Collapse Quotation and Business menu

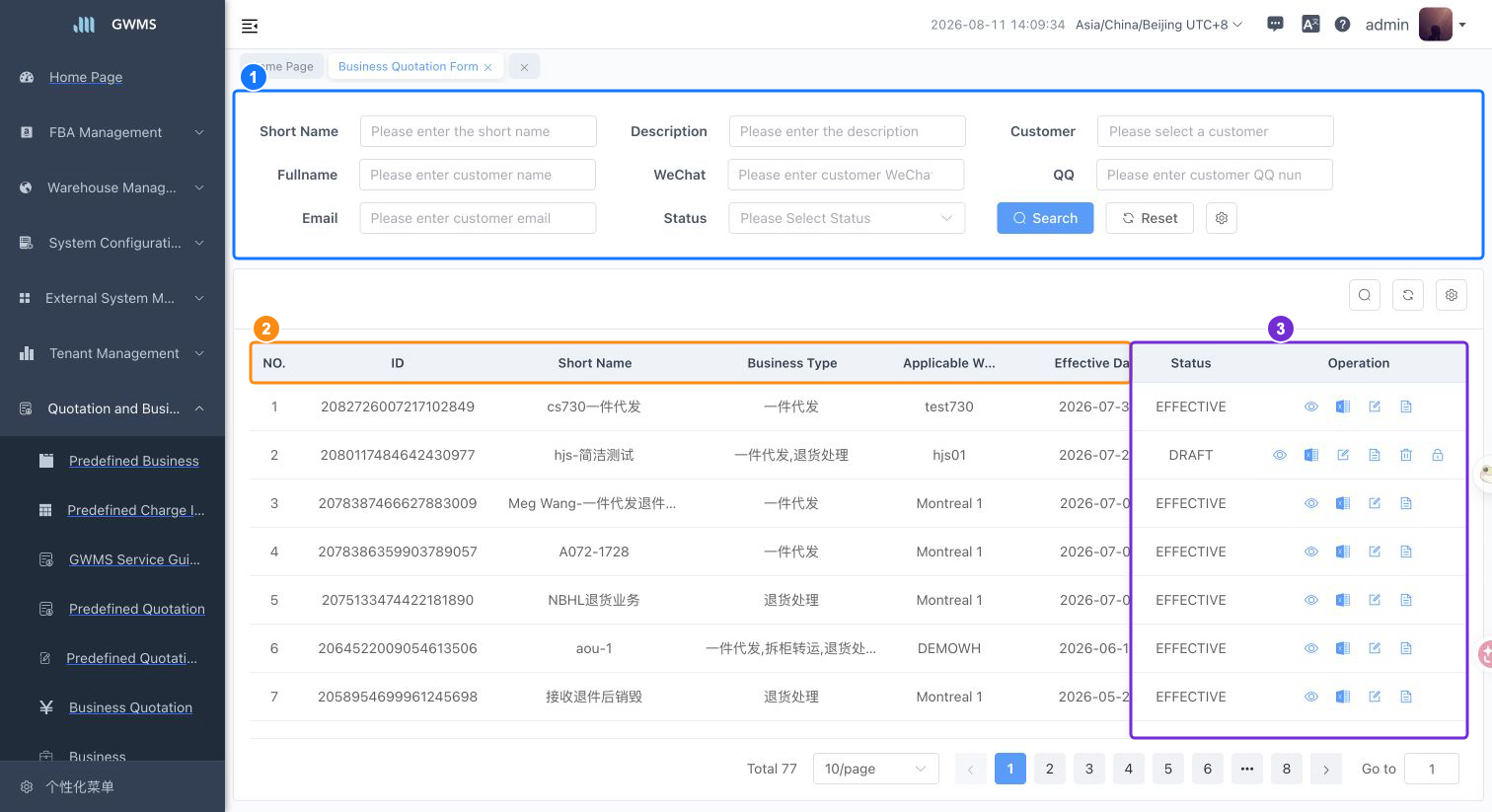pos(112,408)
